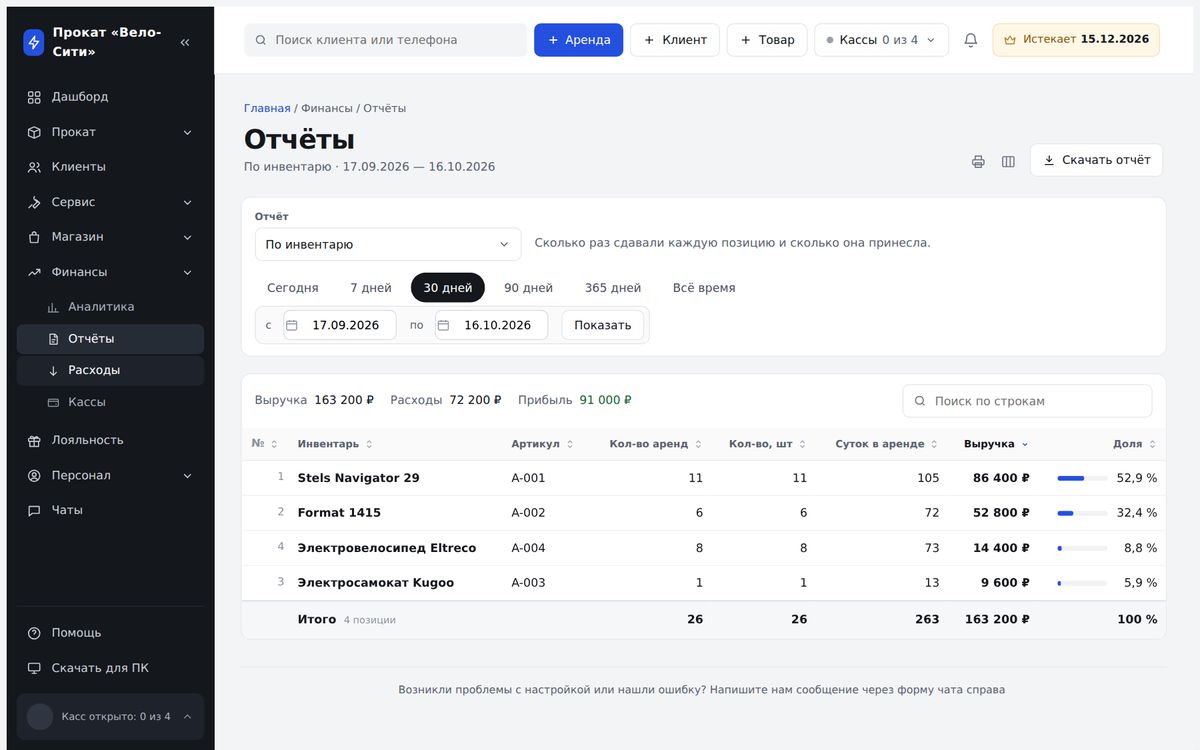
Task: Click the blue Аренда button
Action: (x=579, y=40)
